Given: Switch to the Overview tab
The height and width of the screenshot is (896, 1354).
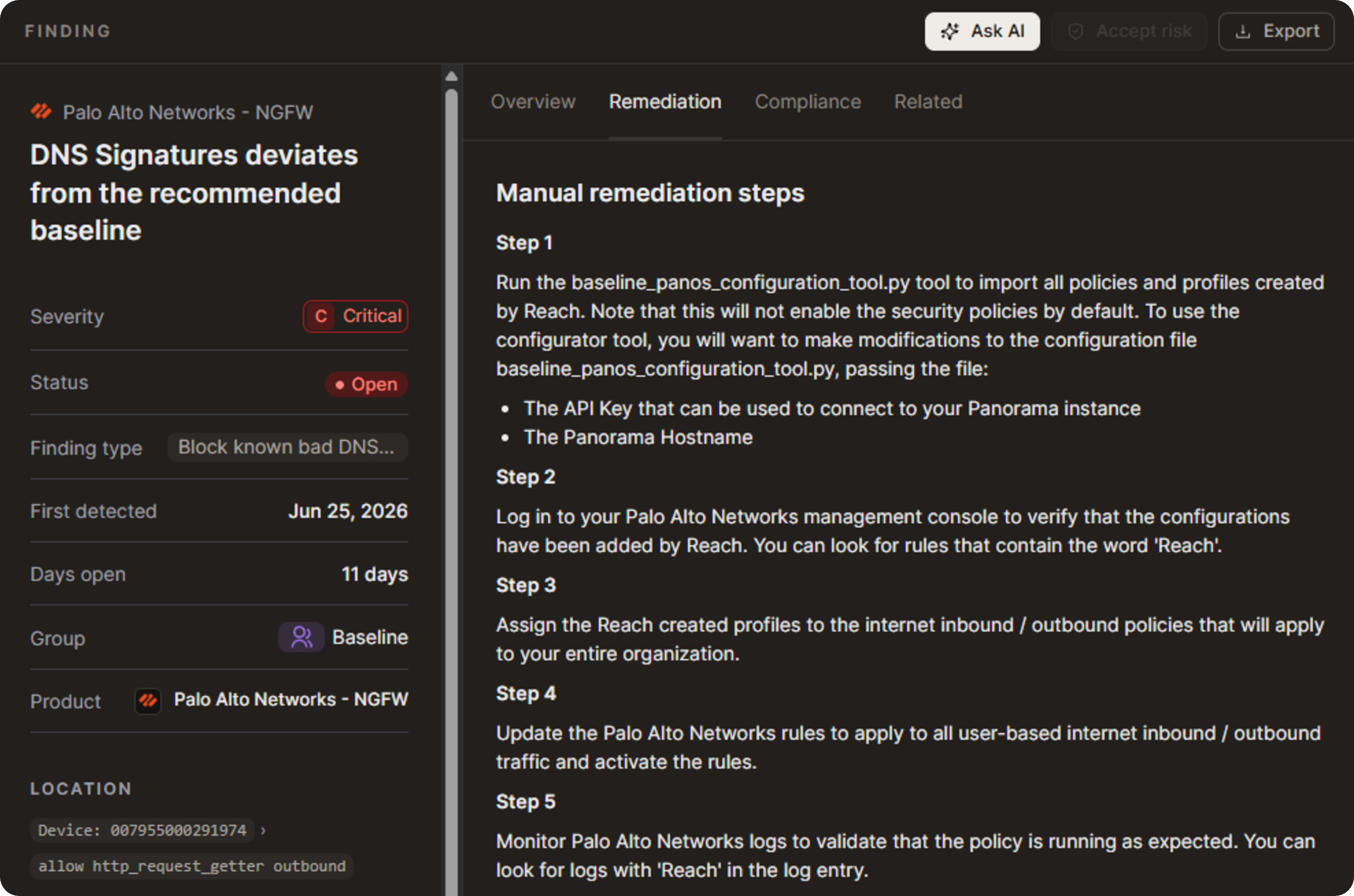Looking at the screenshot, I should click(533, 102).
